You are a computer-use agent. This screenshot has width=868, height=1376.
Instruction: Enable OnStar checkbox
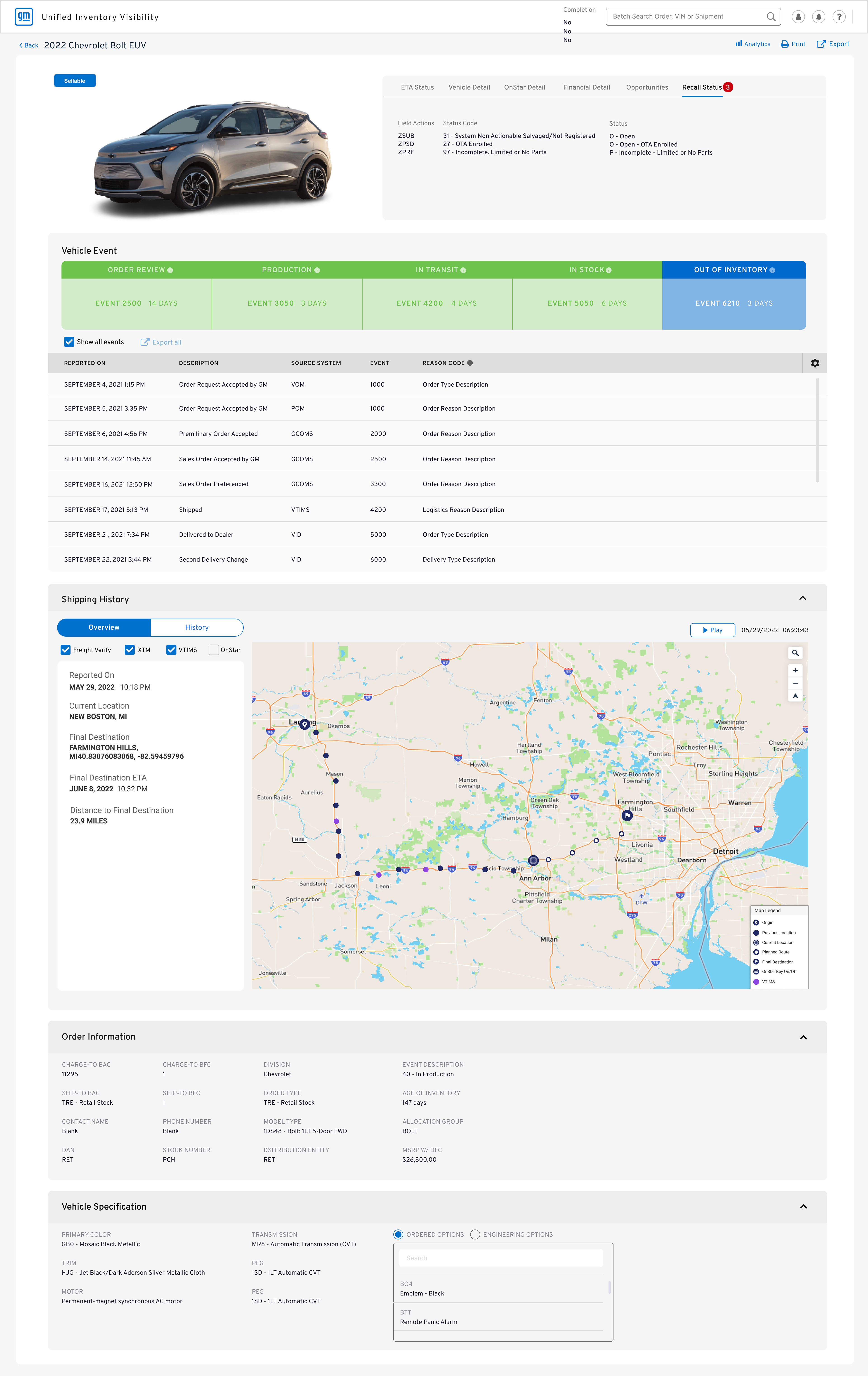click(x=214, y=650)
